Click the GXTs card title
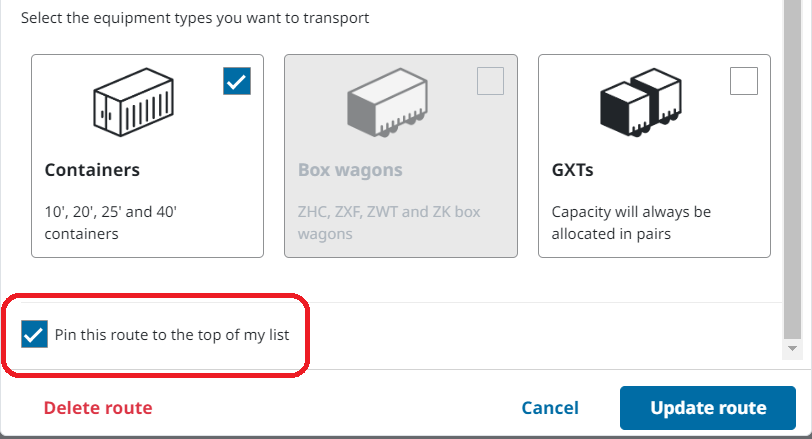This screenshot has width=812, height=439. (x=573, y=170)
